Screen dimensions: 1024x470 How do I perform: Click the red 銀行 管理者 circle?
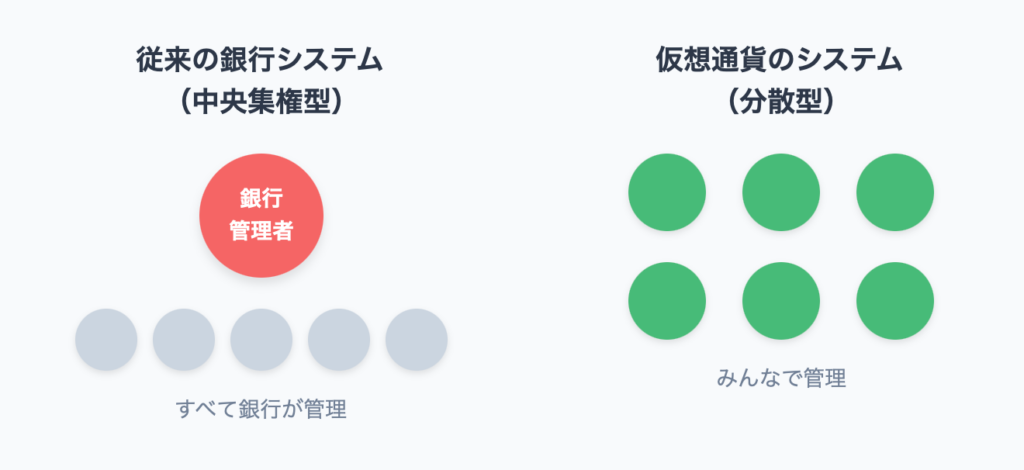pos(261,215)
